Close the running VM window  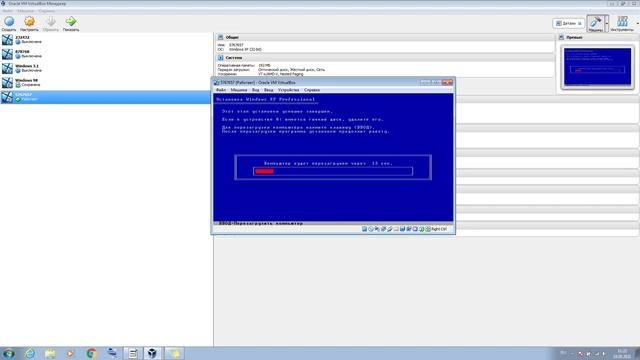tap(447, 82)
